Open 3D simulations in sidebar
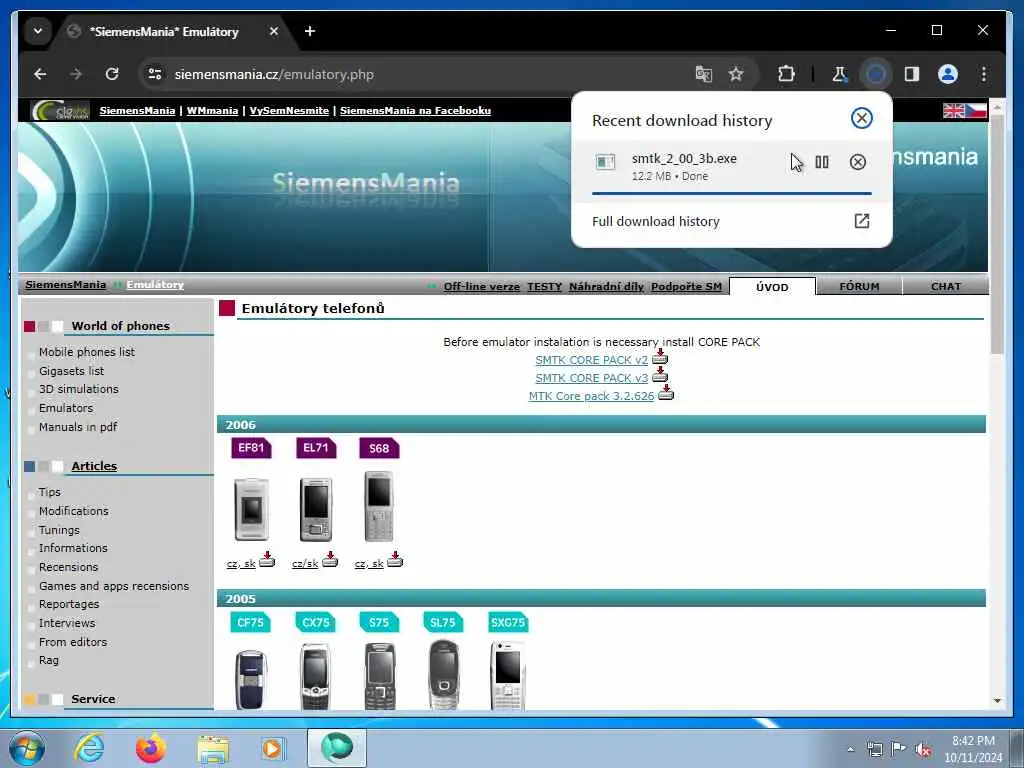Image resolution: width=1024 pixels, height=768 pixels. click(78, 389)
